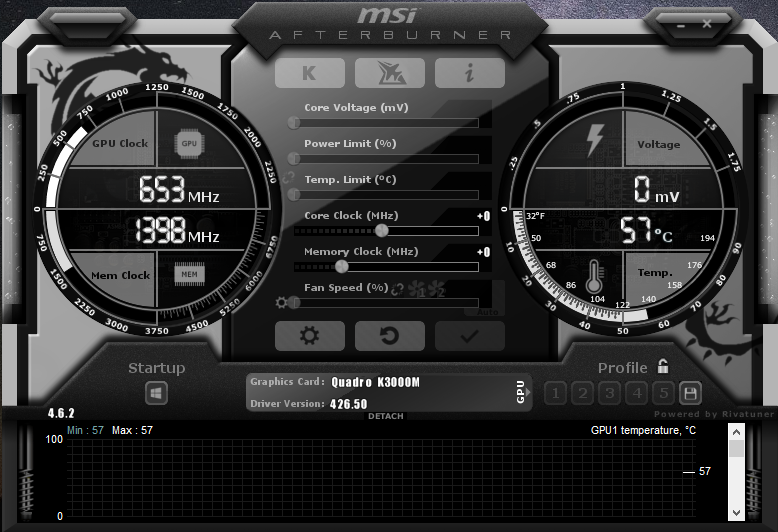The image size is (778, 532).
Task: Click the 653 MHz GPU clock reading
Action: 179,189
